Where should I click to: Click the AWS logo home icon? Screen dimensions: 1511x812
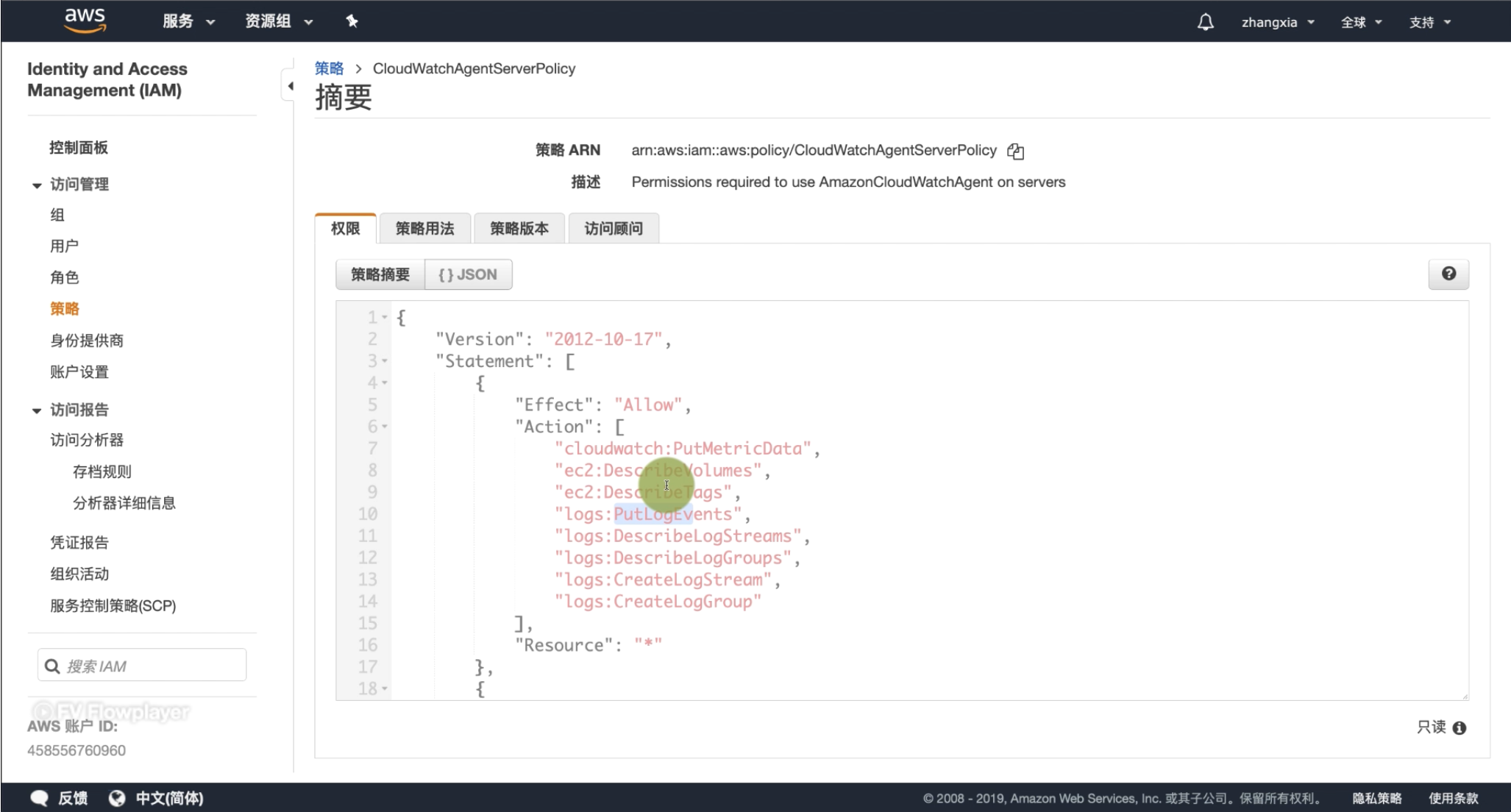(85, 21)
